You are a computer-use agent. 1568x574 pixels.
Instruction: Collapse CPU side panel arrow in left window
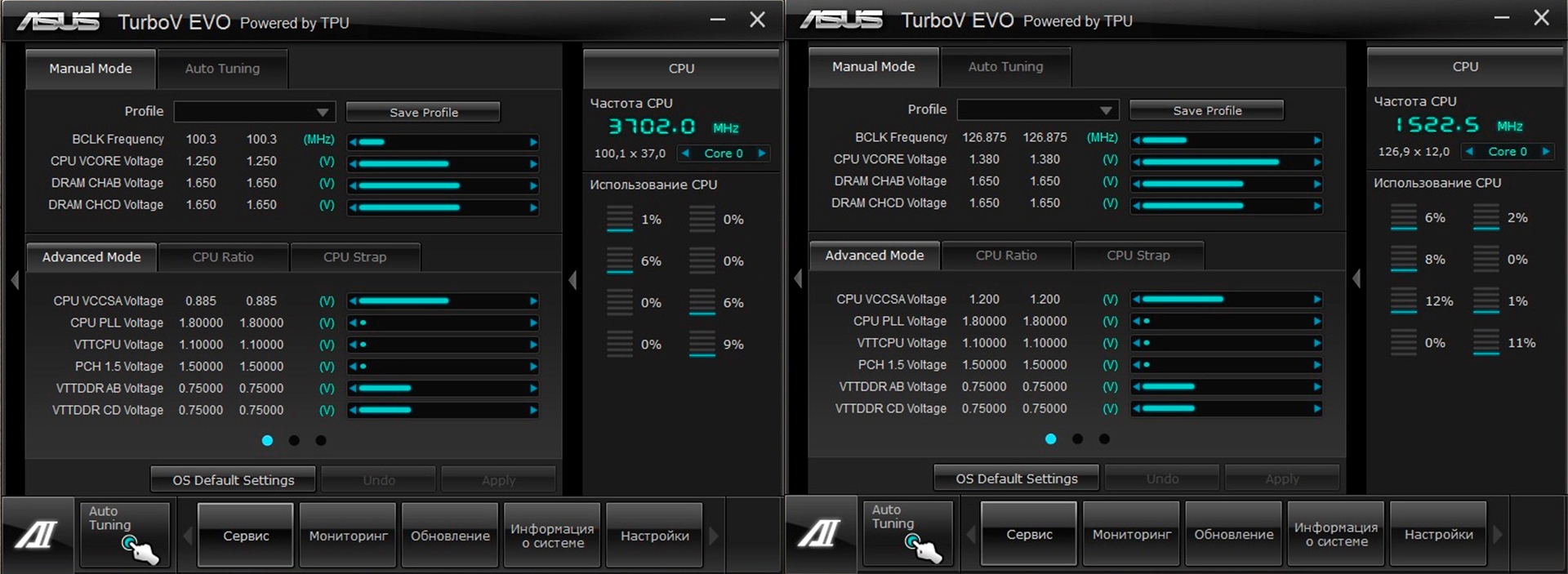point(572,280)
